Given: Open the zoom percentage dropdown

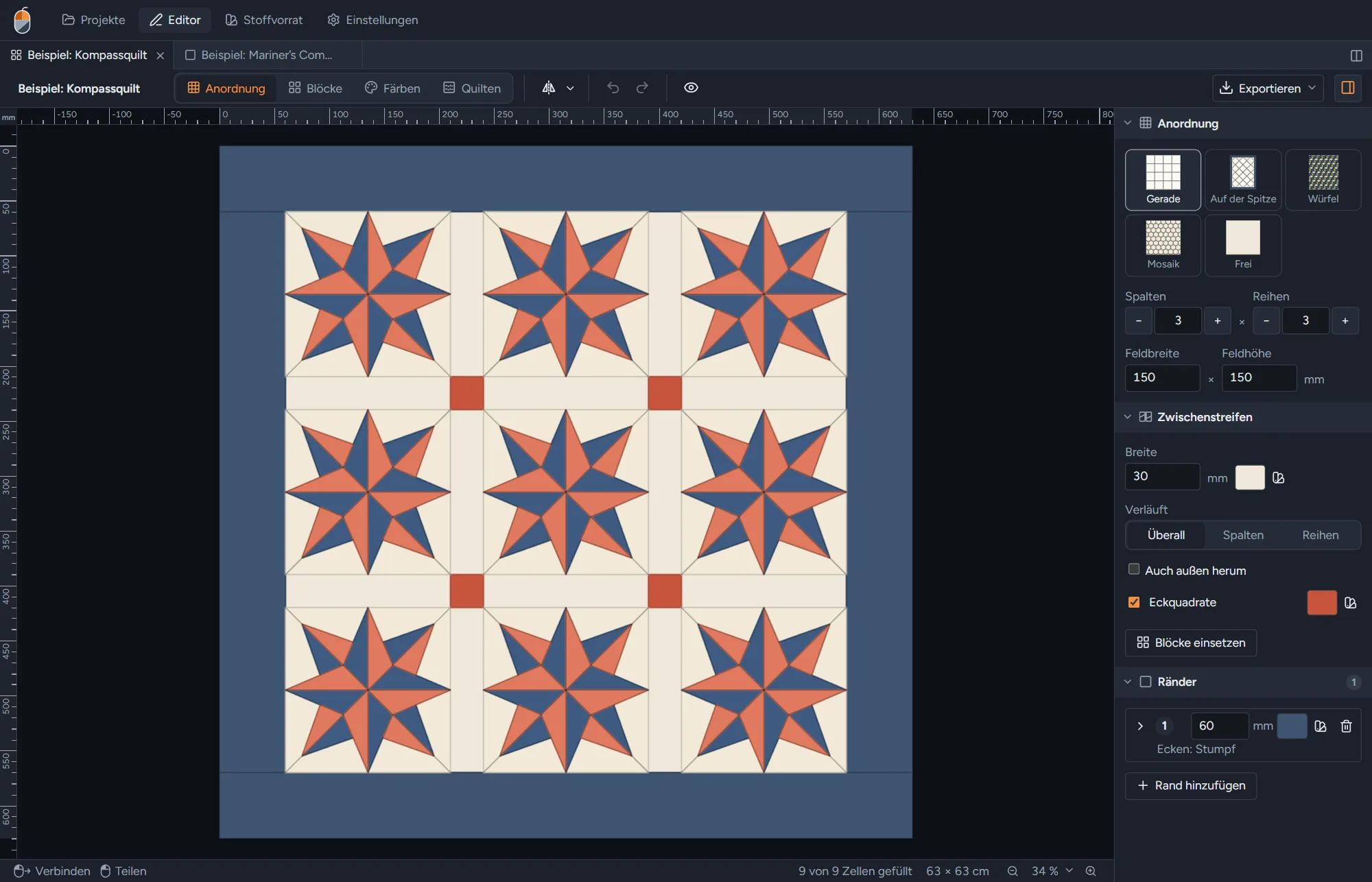Looking at the screenshot, I should coord(1052,871).
